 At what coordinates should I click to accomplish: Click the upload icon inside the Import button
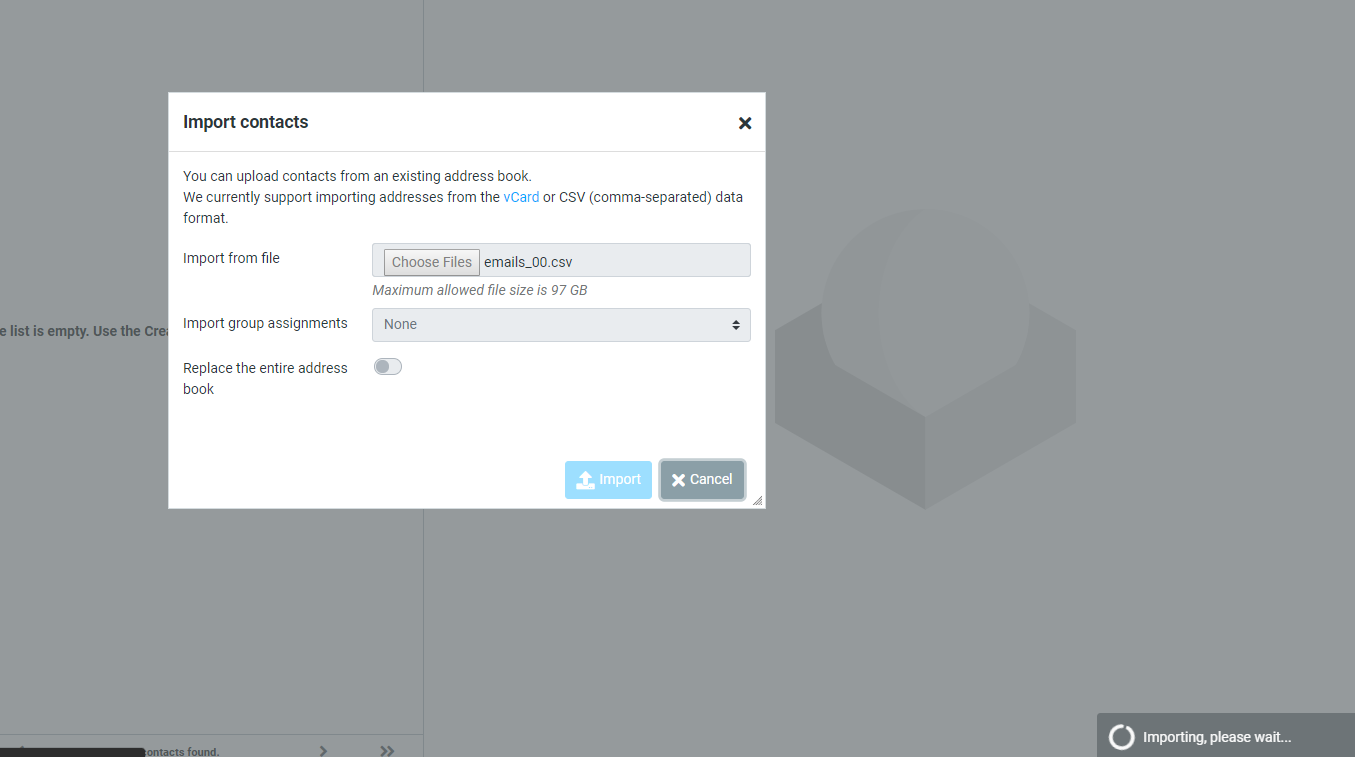coord(586,479)
